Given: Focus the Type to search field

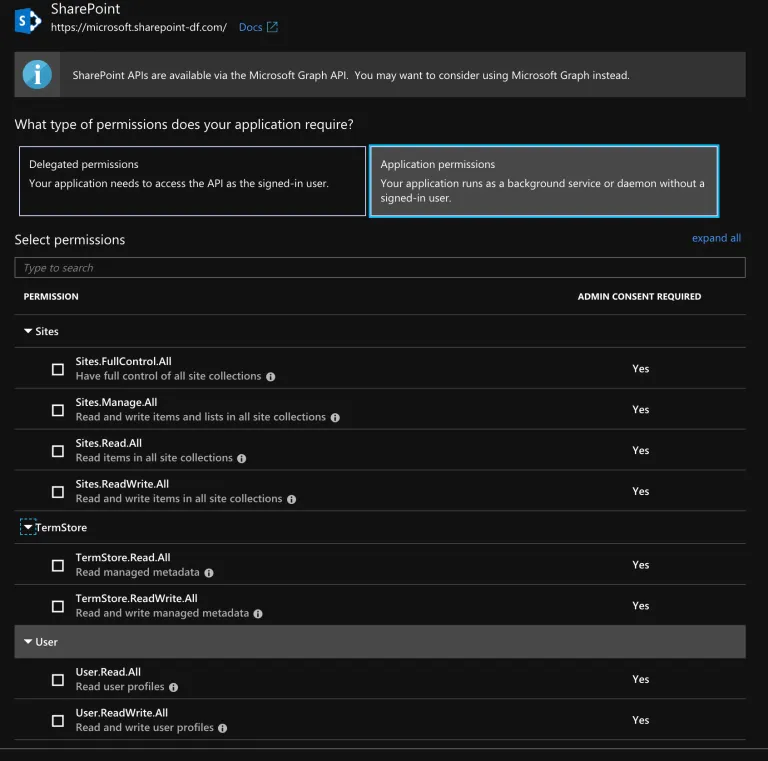Looking at the screenshot, I should pos(380,267).
